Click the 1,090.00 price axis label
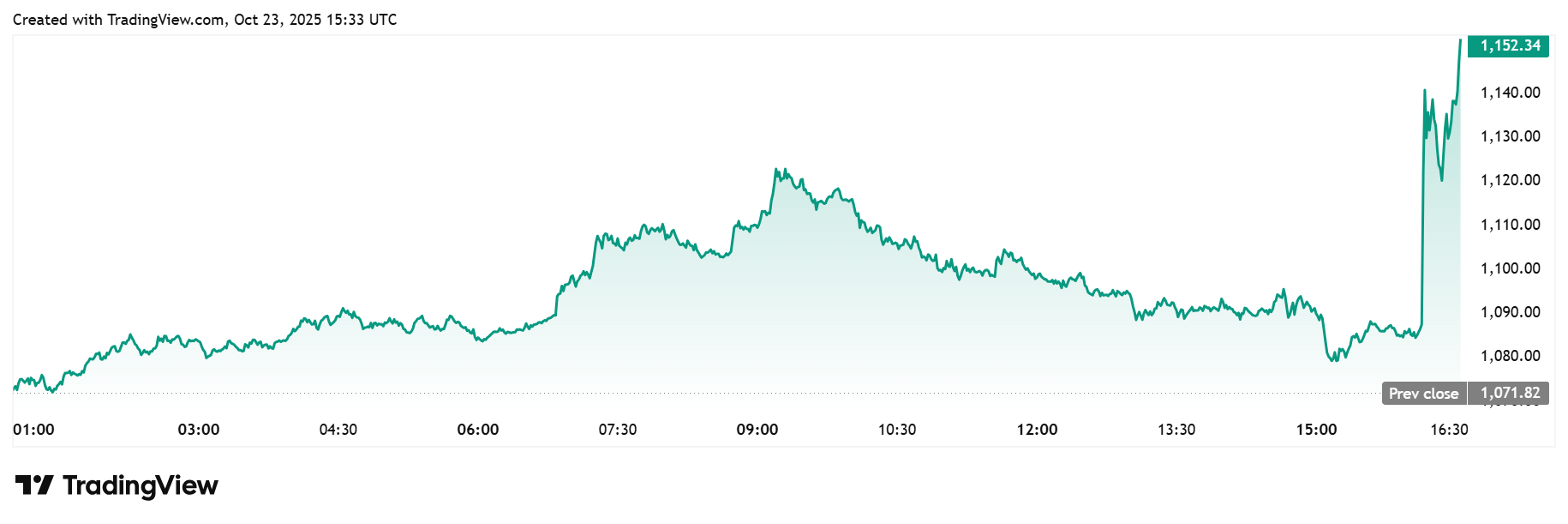The image size is (1568, 524). click(1510, 312)
